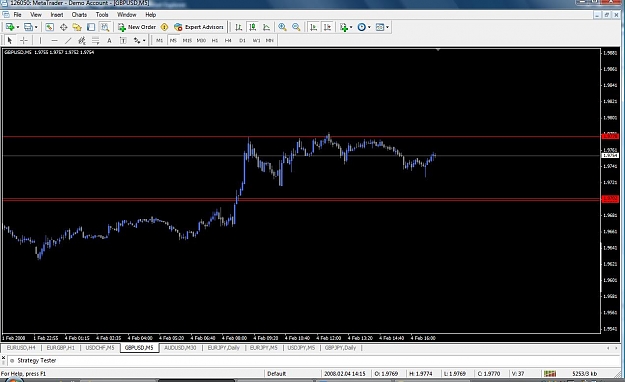Close the Strategy Tester panel
625x382 pixels.
[x=3, y=358]
